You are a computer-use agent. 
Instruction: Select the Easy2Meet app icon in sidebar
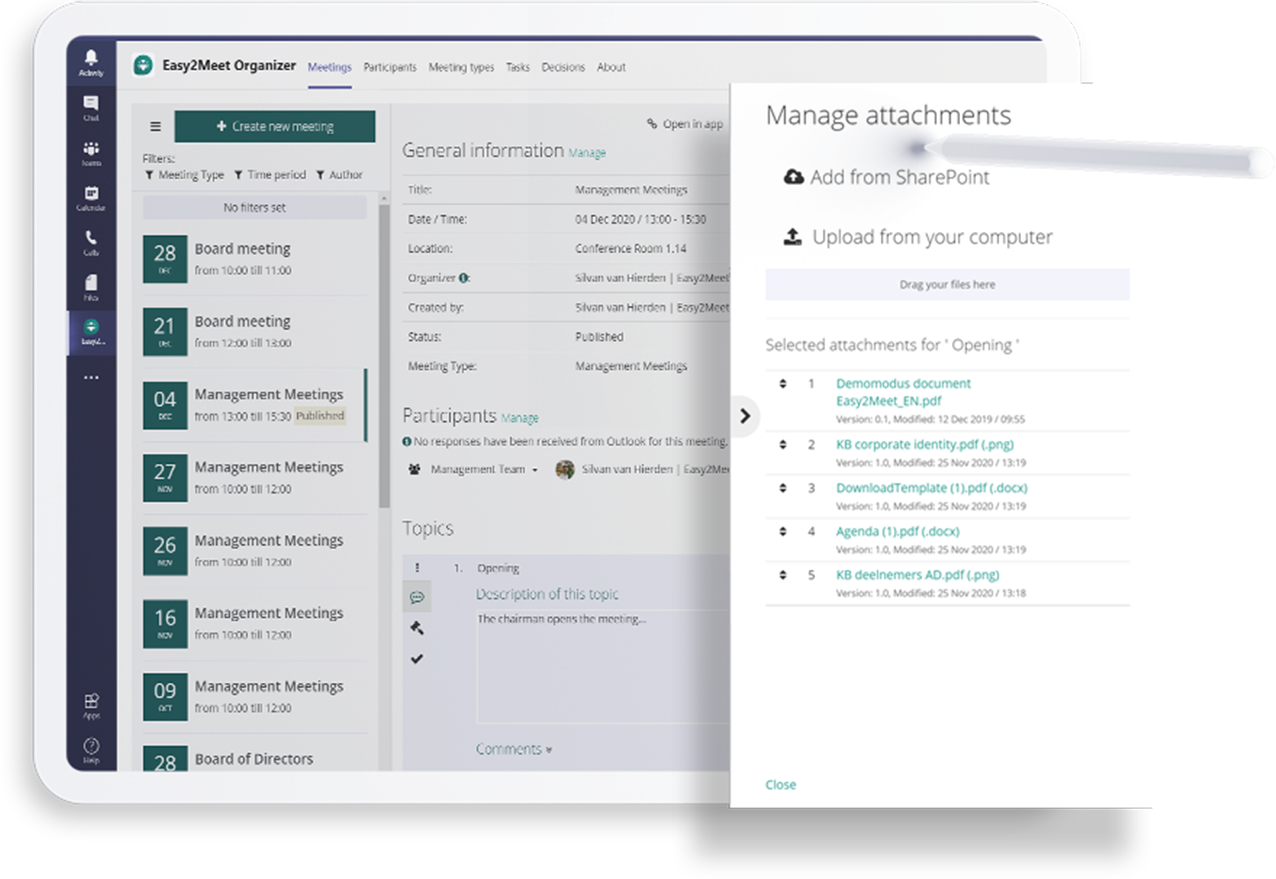(x=91, y=333)
